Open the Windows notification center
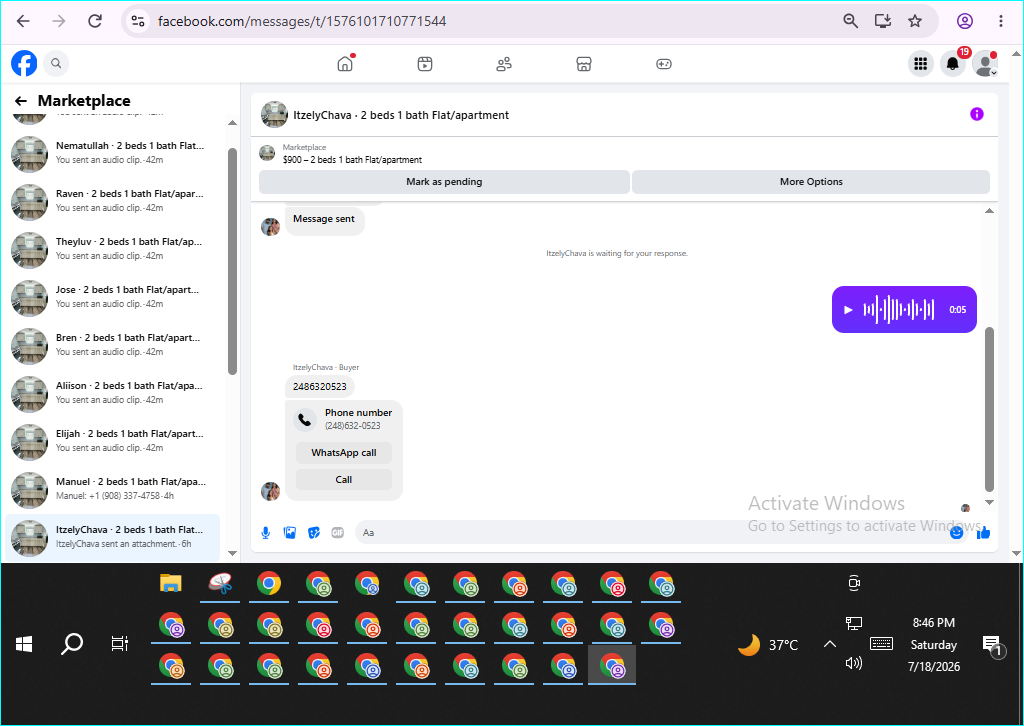The image size is (1024, 726). click(x=993, y=646)
